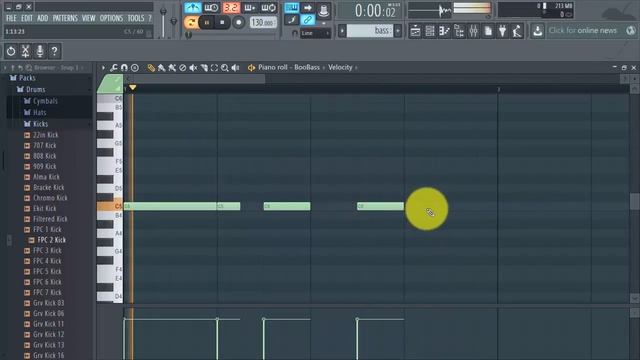Click the browser search icon in header
The height and width of the screenshot is (360, 640).
tap(29, 68)
